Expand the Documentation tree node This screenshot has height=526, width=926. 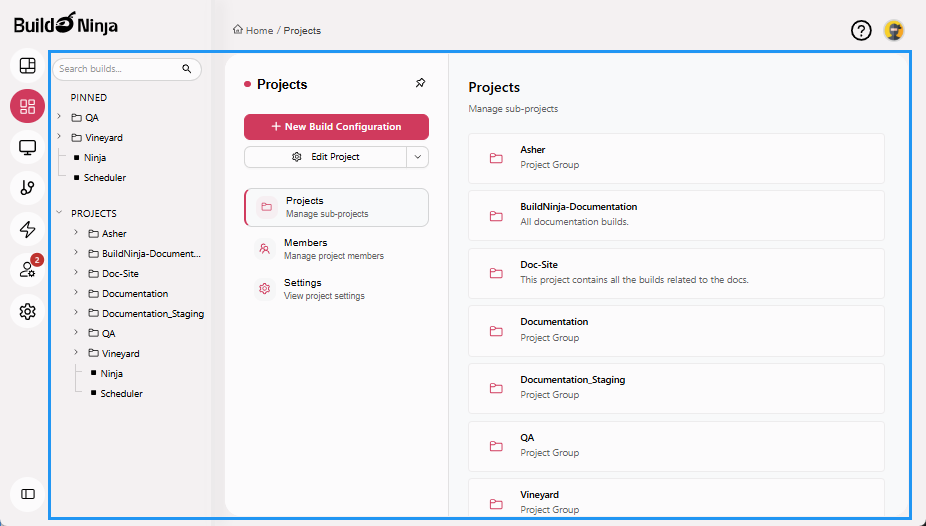point(76,292)
